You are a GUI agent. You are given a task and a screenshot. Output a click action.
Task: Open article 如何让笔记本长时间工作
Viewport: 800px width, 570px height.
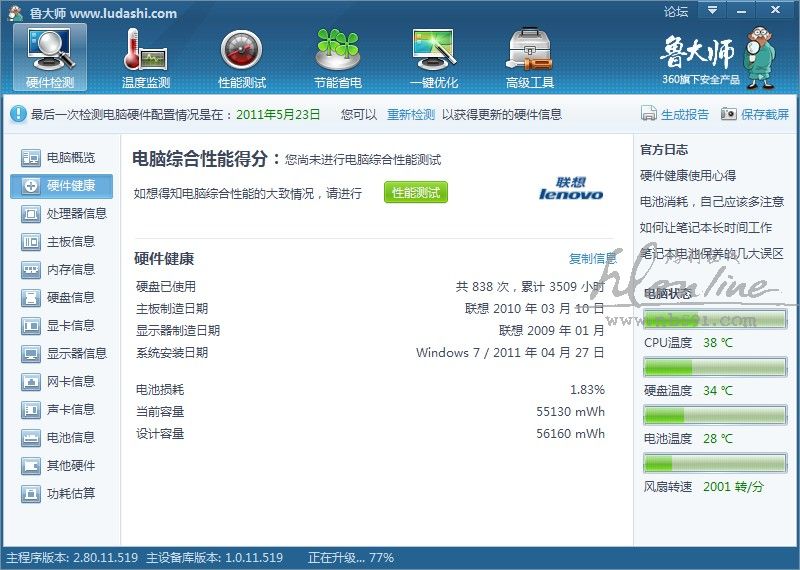click(706, 228)
